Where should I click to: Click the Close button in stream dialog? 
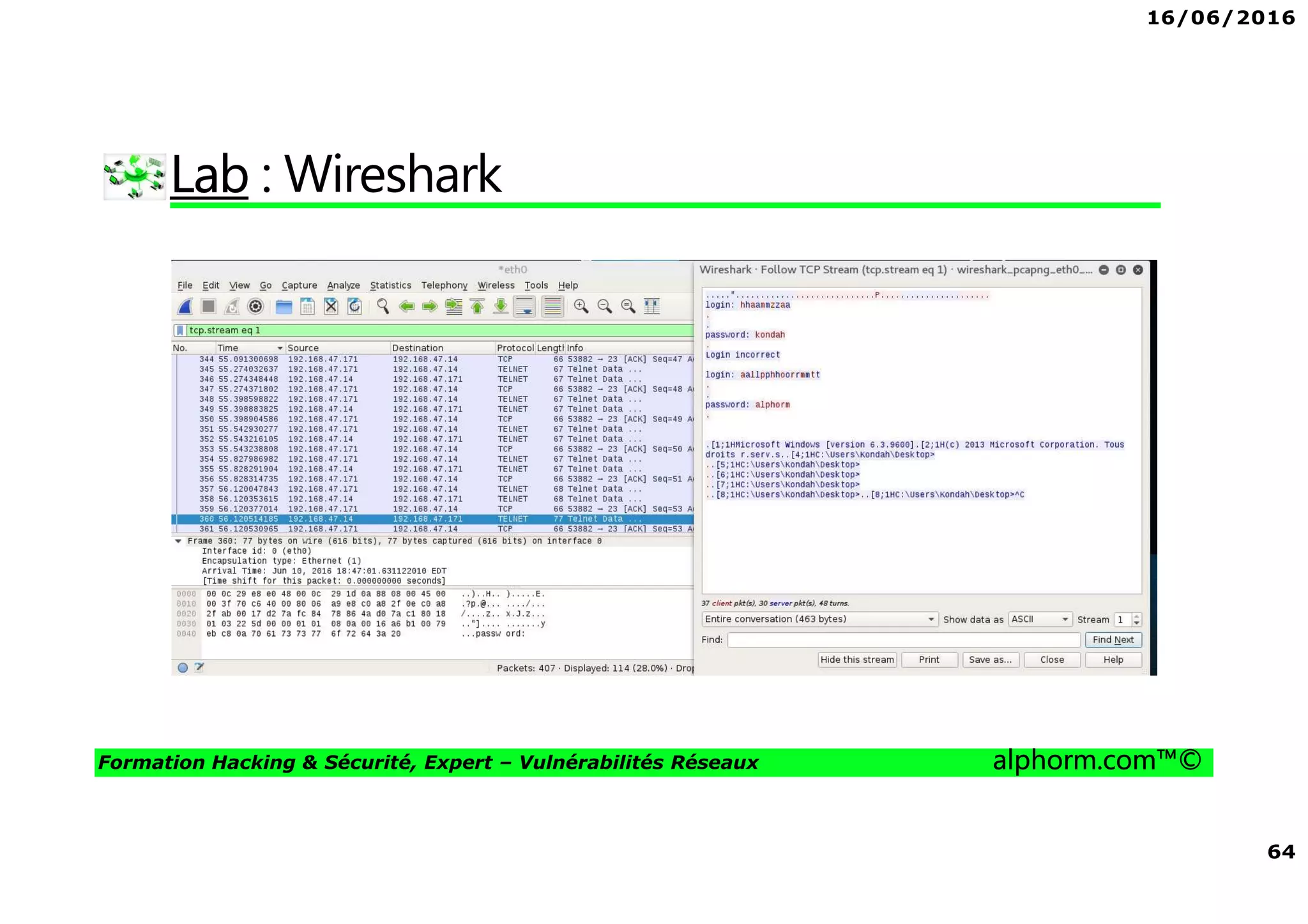tap(1052, 660)
